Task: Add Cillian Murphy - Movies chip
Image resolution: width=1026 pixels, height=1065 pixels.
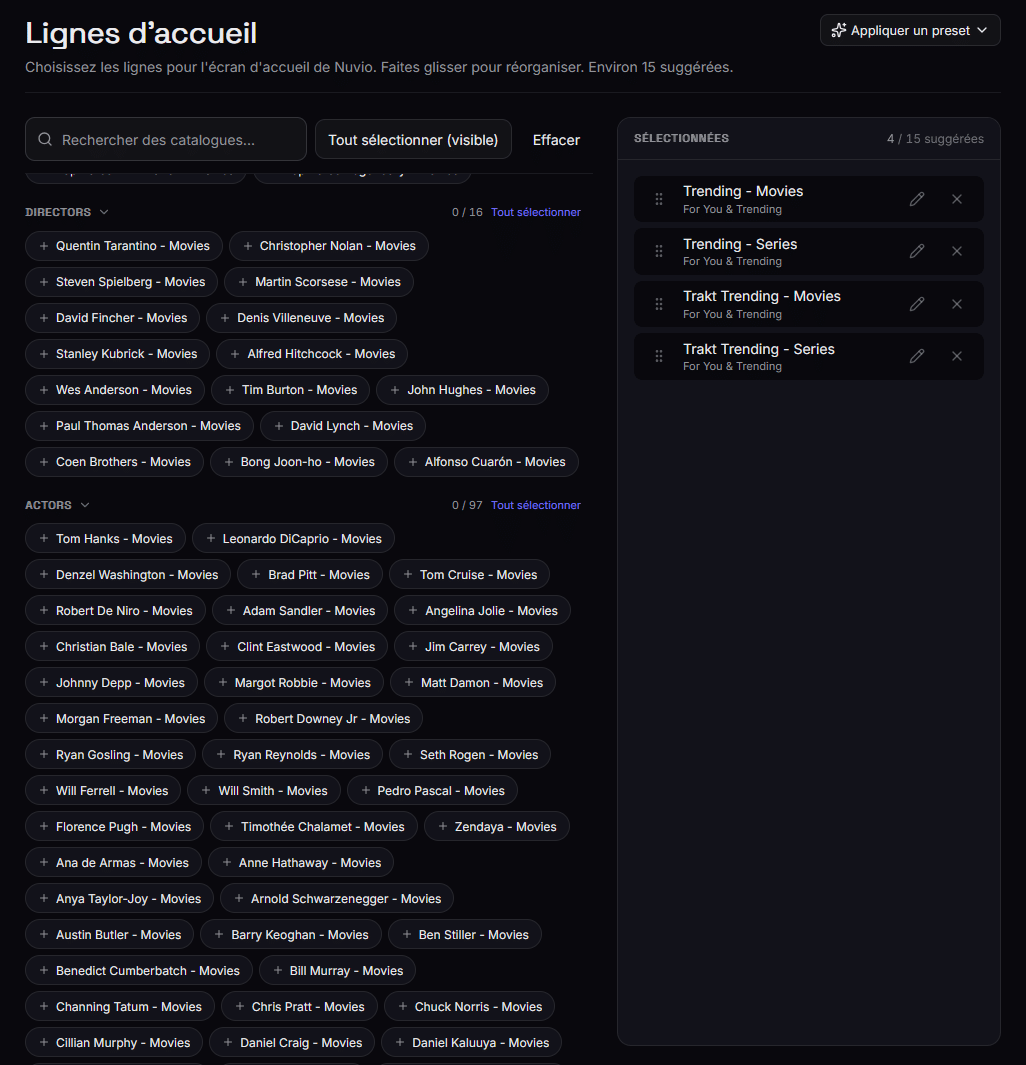Action: tap(114, 1043)
